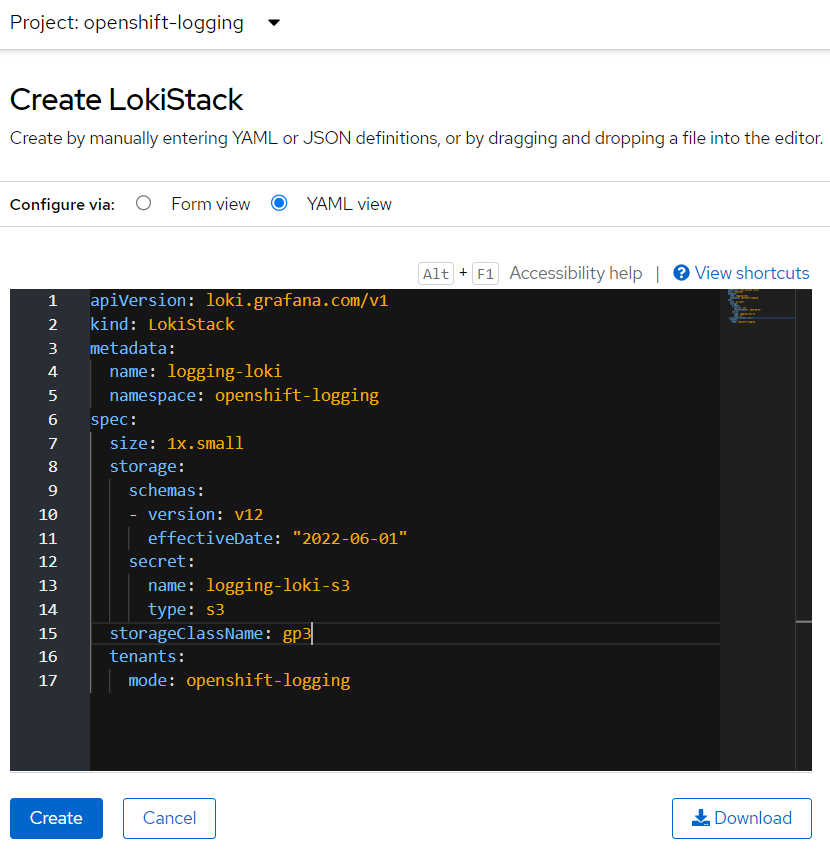Select the Form view radio button
The height and width of the screenshot is (849, 830).
pos(144,203)
